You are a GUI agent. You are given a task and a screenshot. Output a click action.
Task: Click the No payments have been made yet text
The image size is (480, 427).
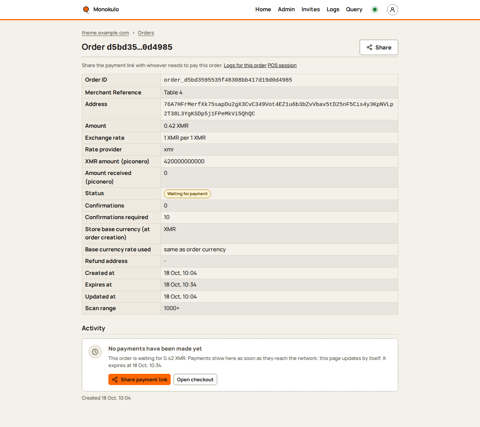point(155,349)
